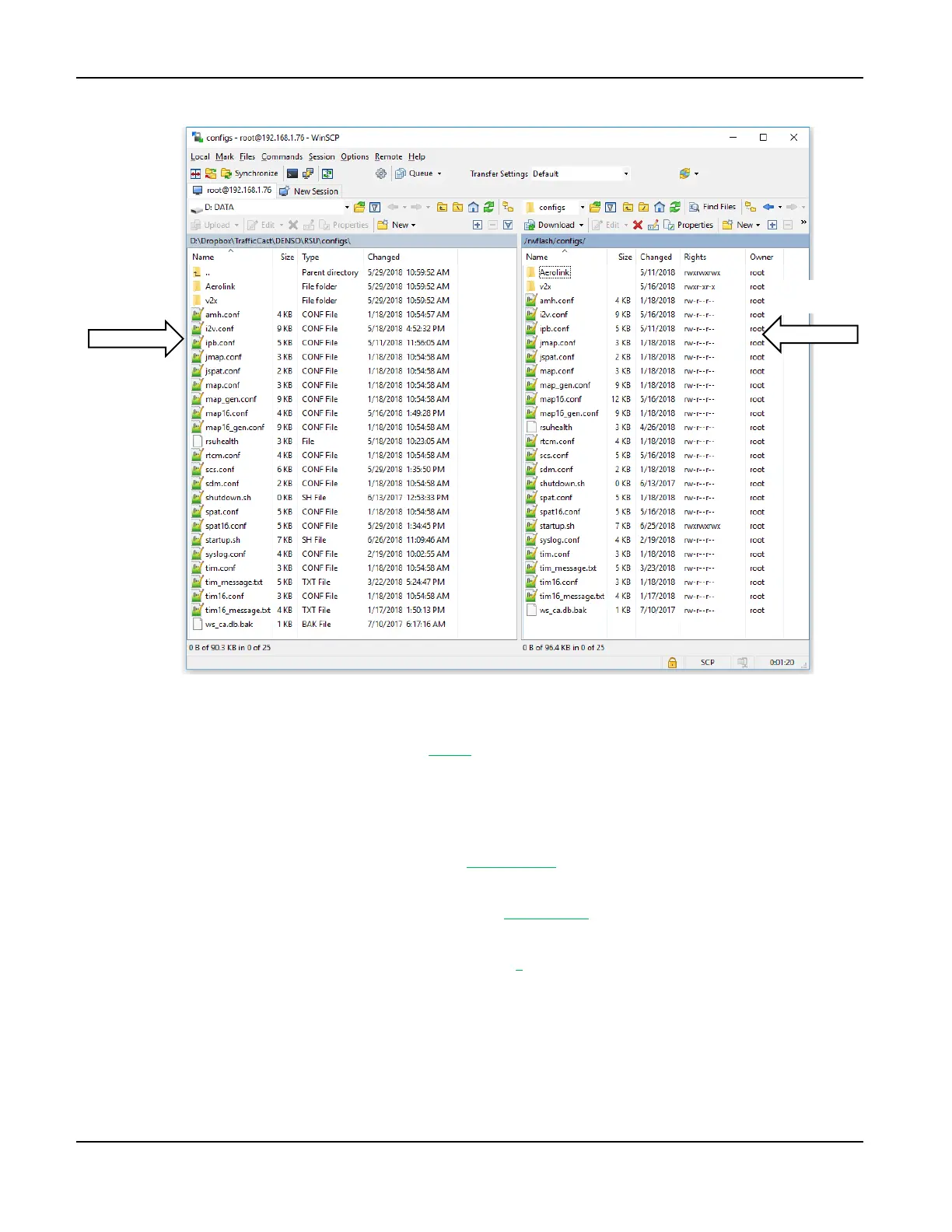Click the remote select files plus icon
952x1232 pixels.
point(772,225)
